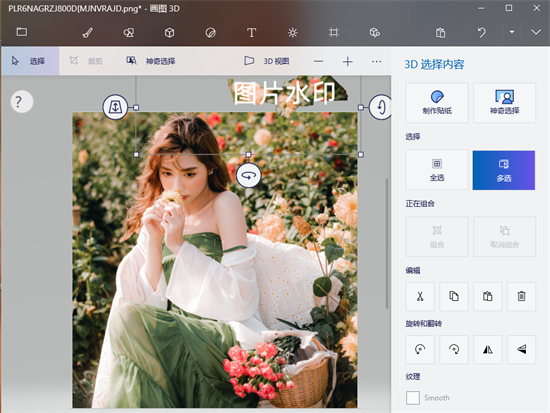
Task: Expand the history dropdown arrow
Action: (x=512, y=32)
